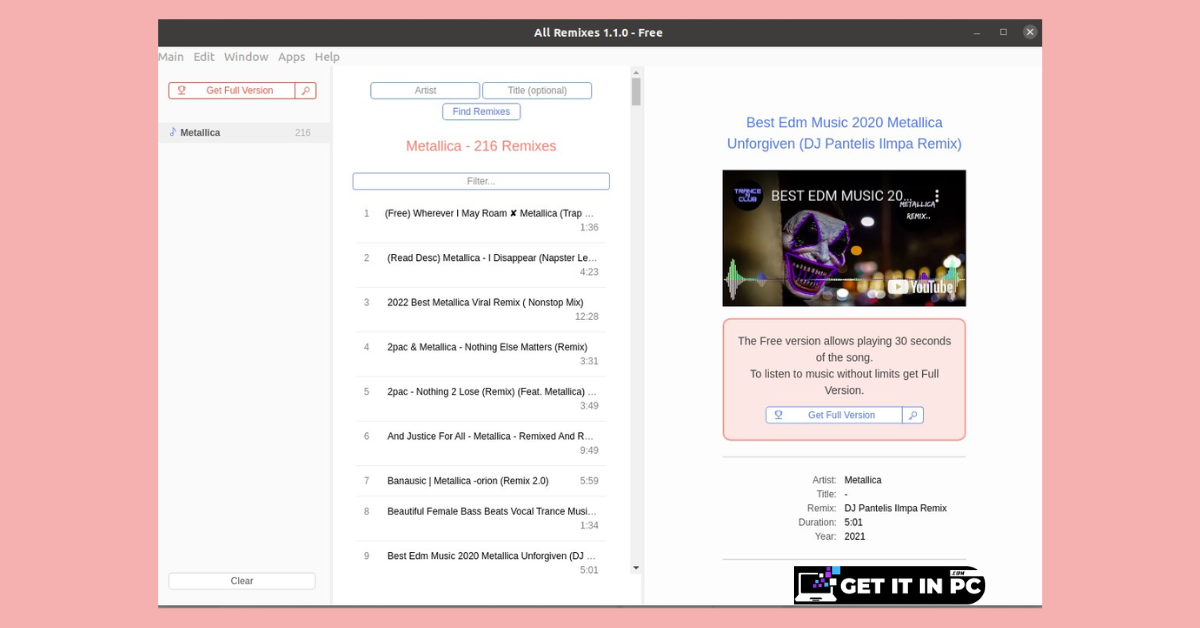Close the All Remixes window
This screenshot has width=1200, height=628.
pos(1030,32)
